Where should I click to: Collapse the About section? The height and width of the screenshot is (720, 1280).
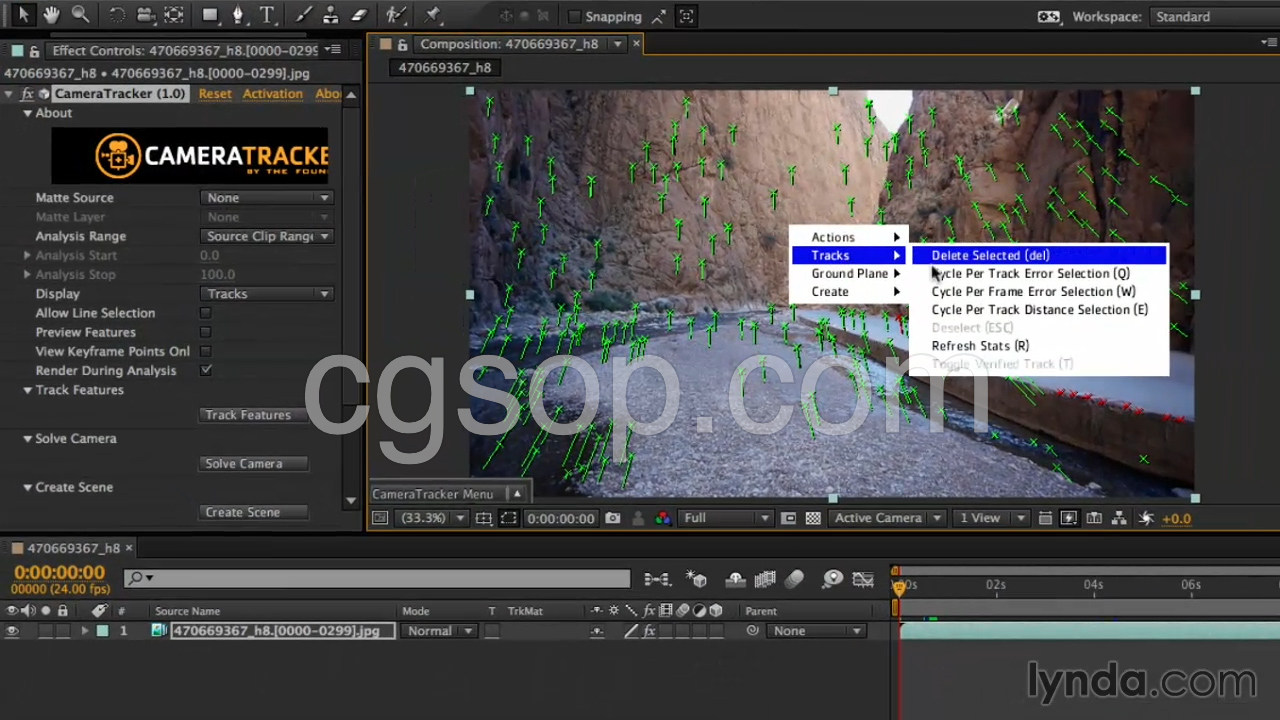click(x=28, y=113)
